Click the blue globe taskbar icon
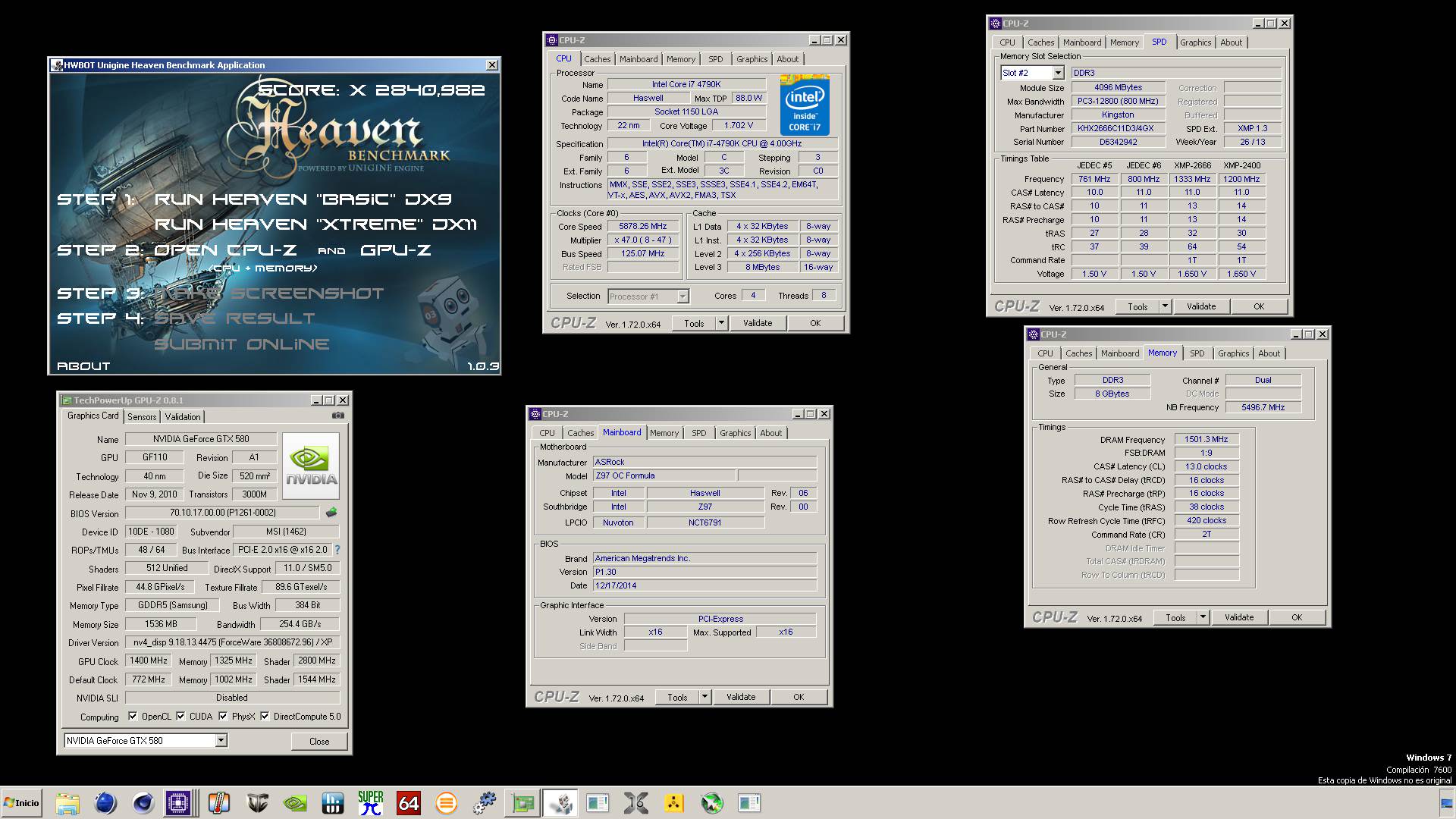This screenshot has height=819, width=1456. click(105, 803)
